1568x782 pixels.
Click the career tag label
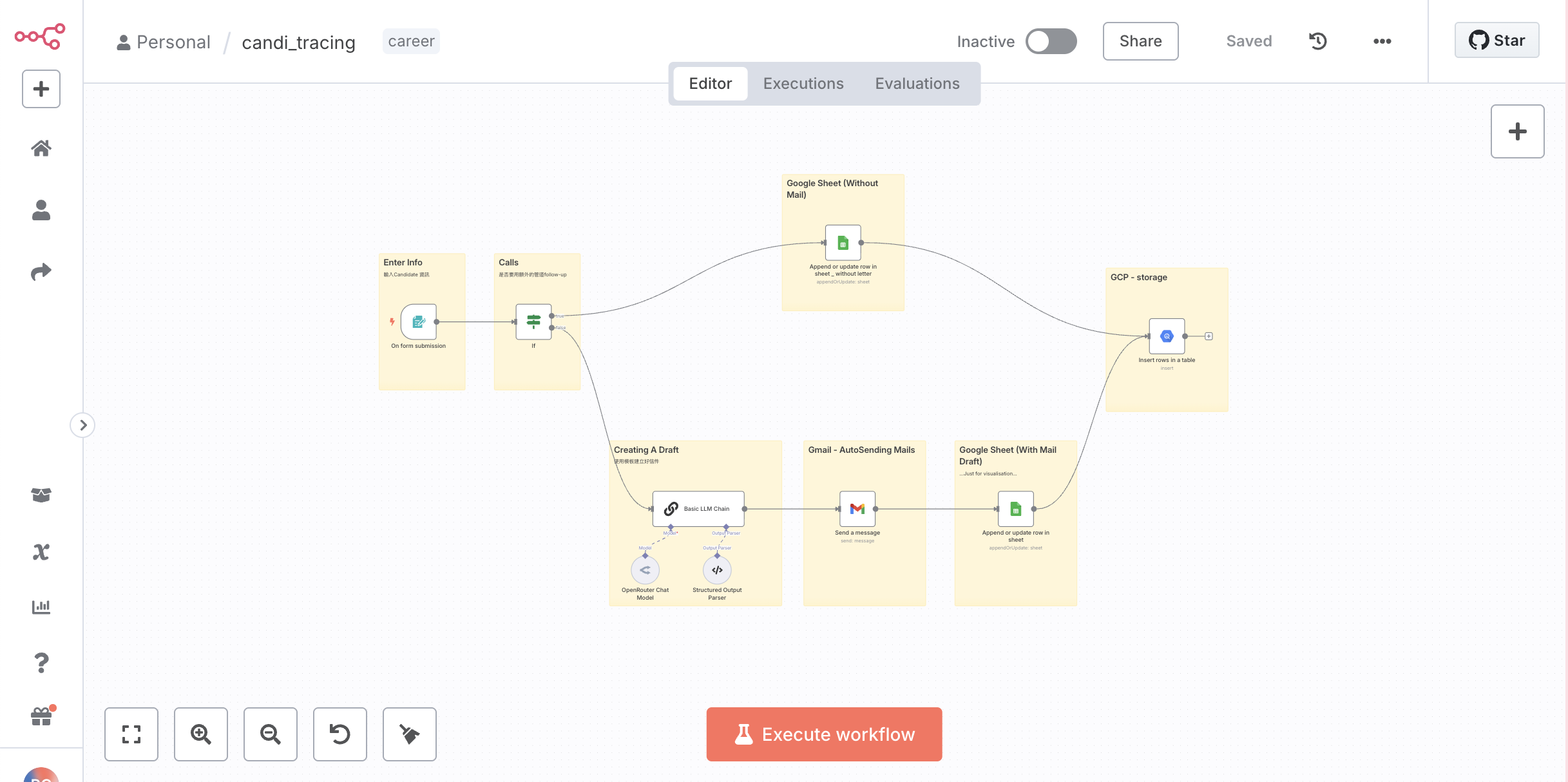coord(411,41)
